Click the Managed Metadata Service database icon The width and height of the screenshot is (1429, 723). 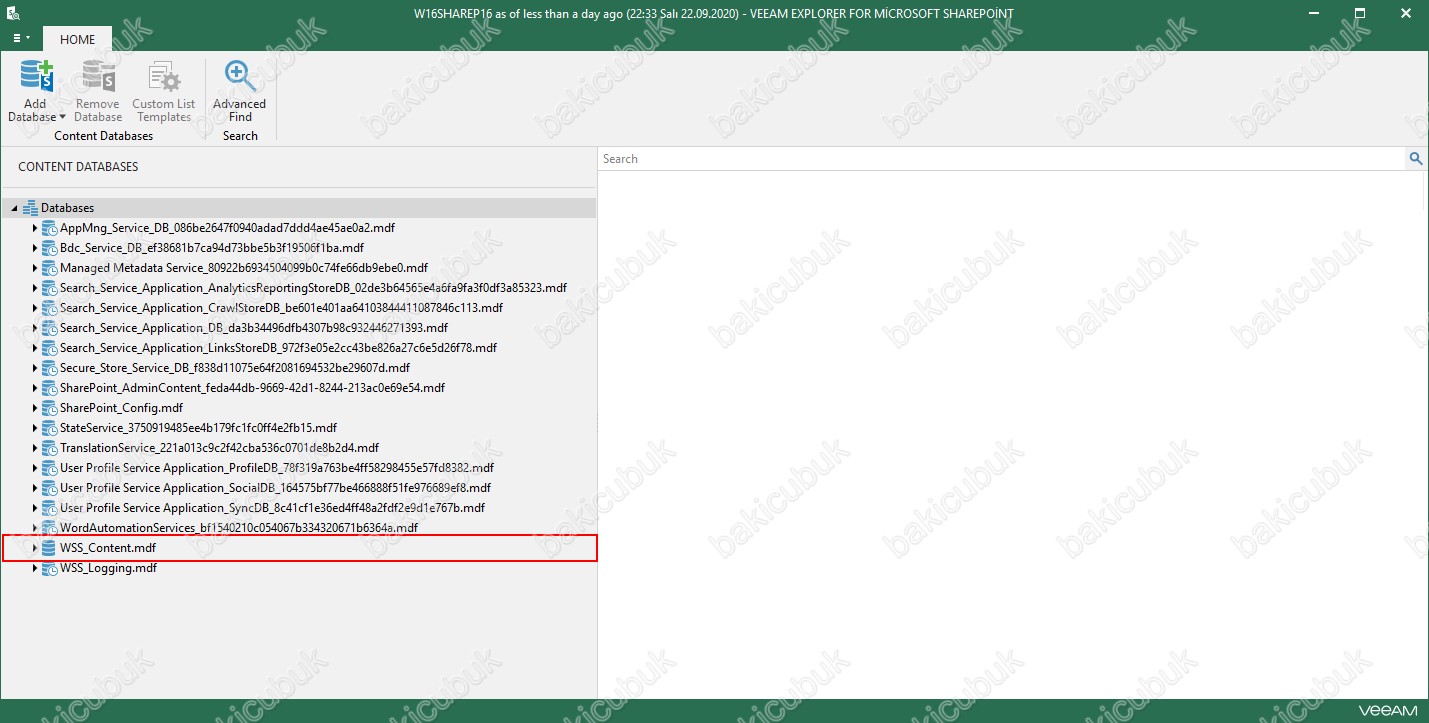coord(49,268)
